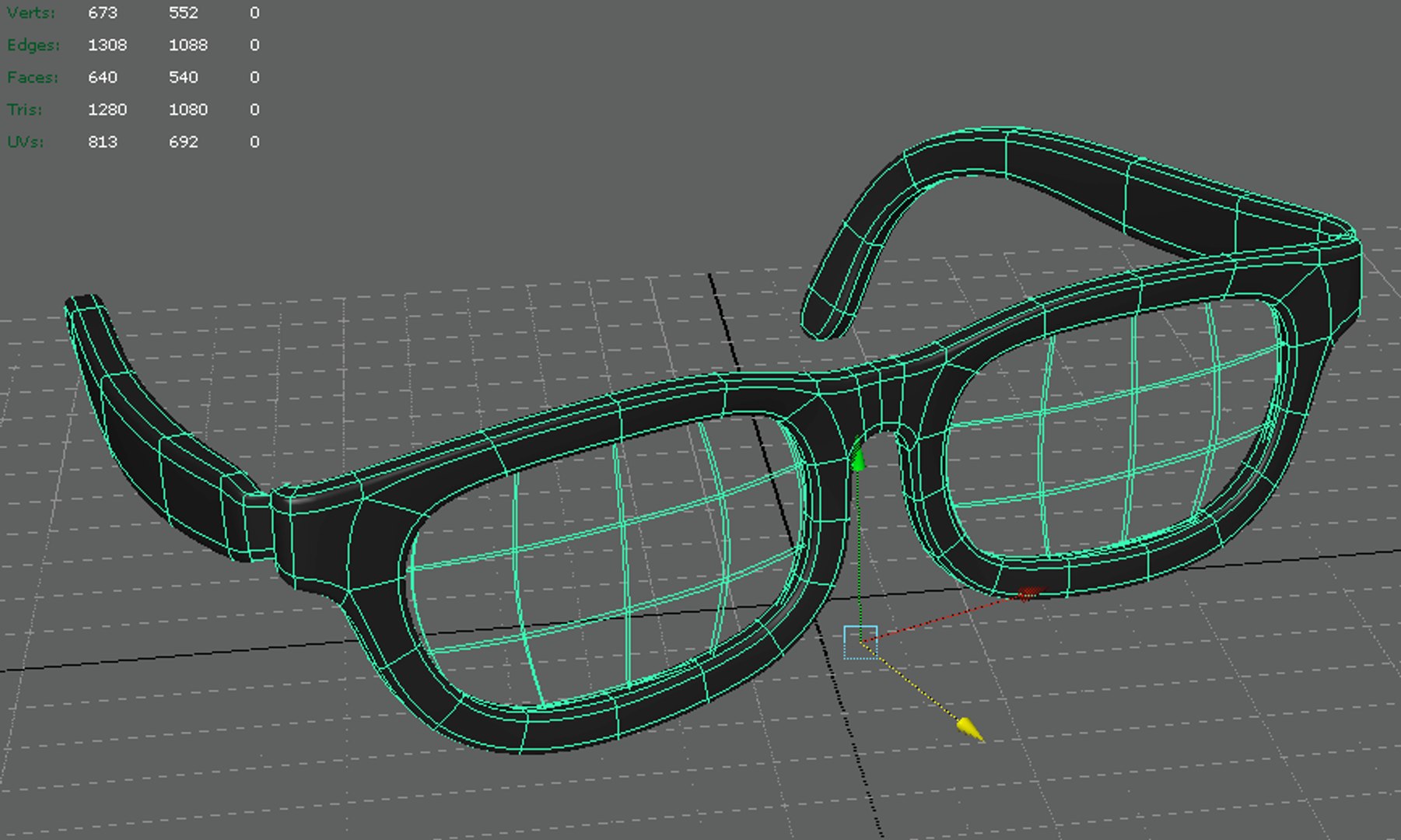The image size is (1401, 840).
Task: Click the UVs value 813
Action: [x=103, y=142]
